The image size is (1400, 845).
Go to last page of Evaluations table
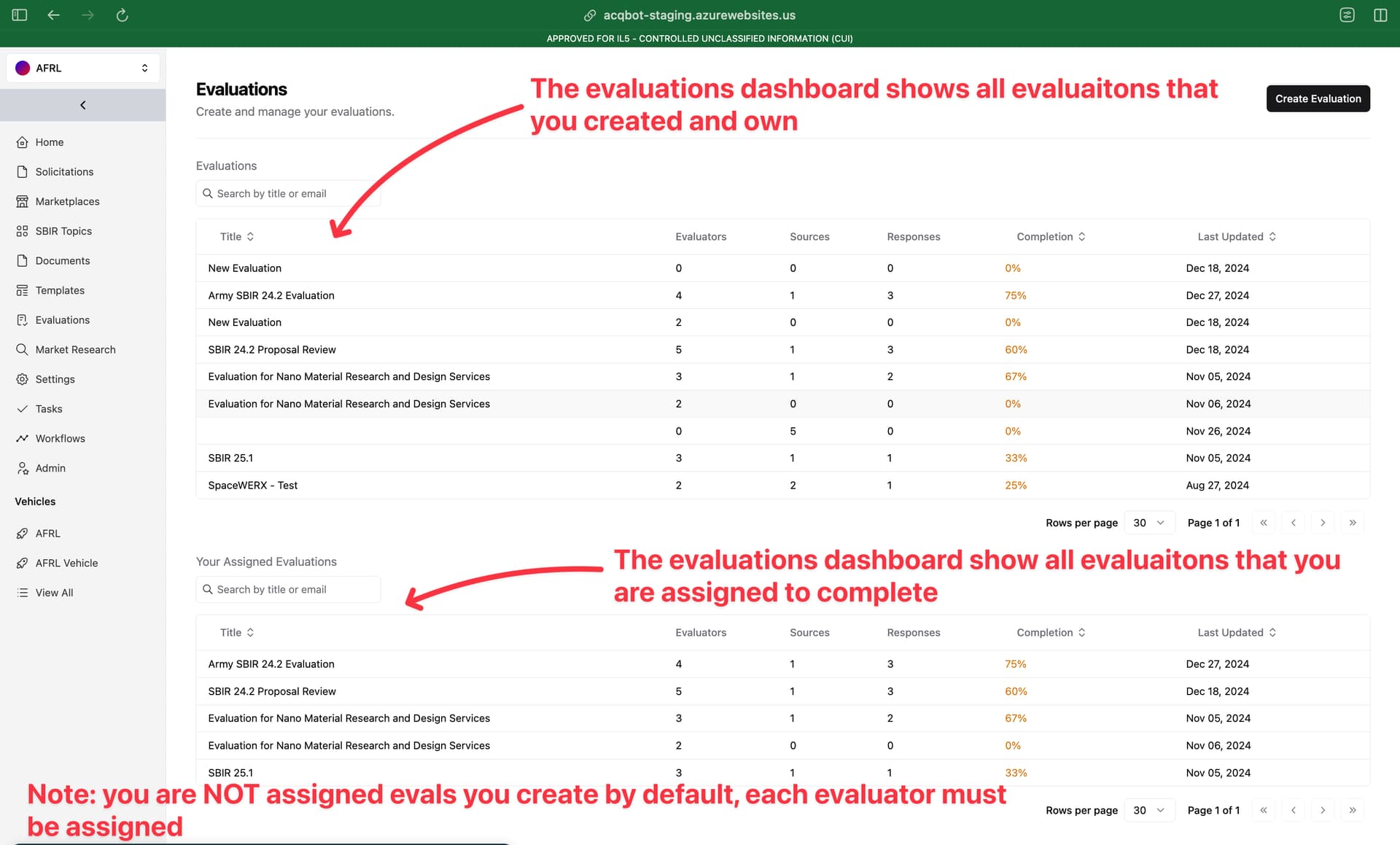pos(1353,523)
